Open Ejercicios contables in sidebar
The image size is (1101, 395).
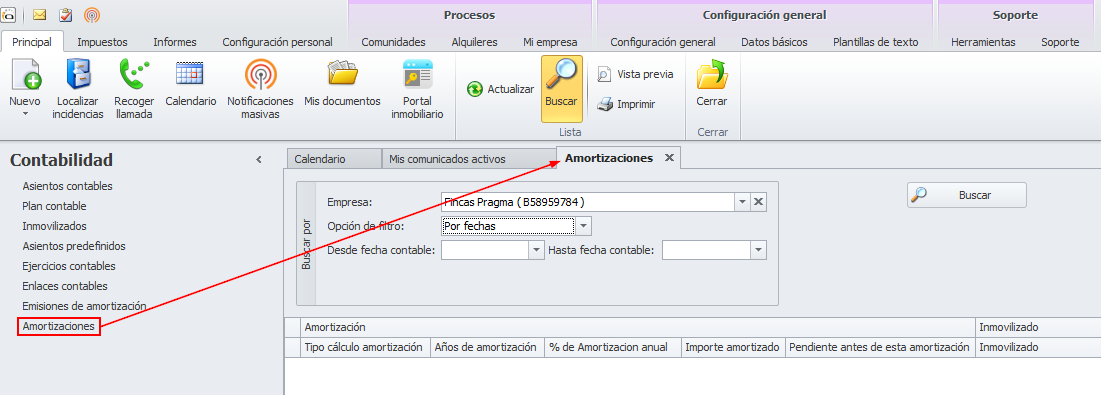tap(69, 266)
